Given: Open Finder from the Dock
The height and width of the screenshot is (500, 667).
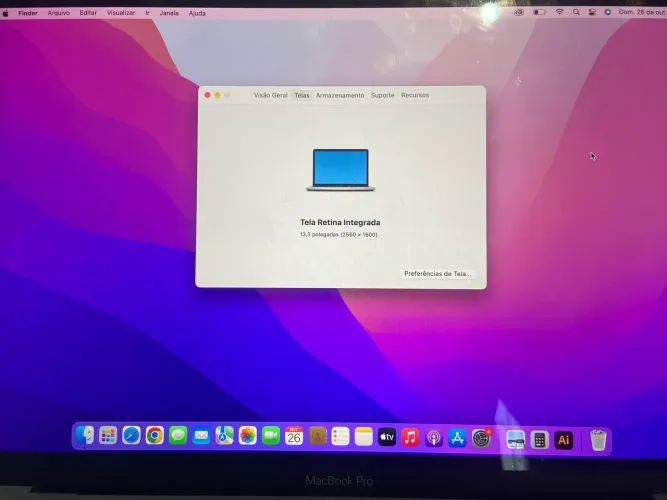Looking at the screenshot, I should pyautogui.click(x=85, y=435).
